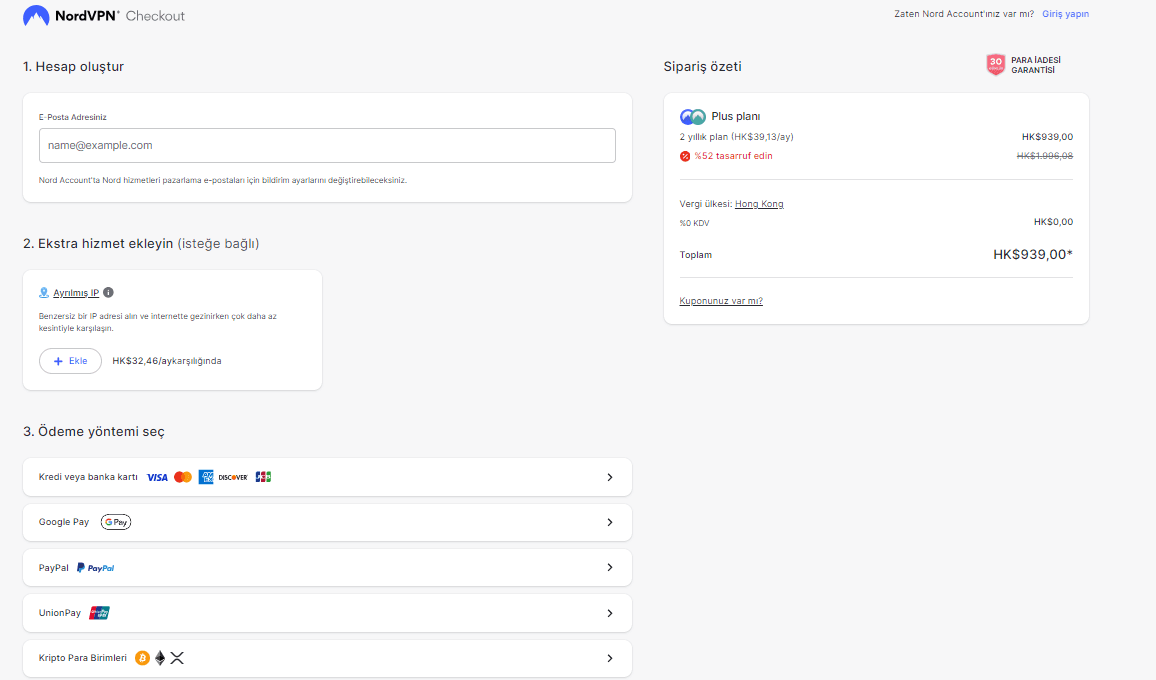Viewport: 1156px width, 680px height.
Task: Focus the E-Posta Adresiniz email field
Action: 327,145
